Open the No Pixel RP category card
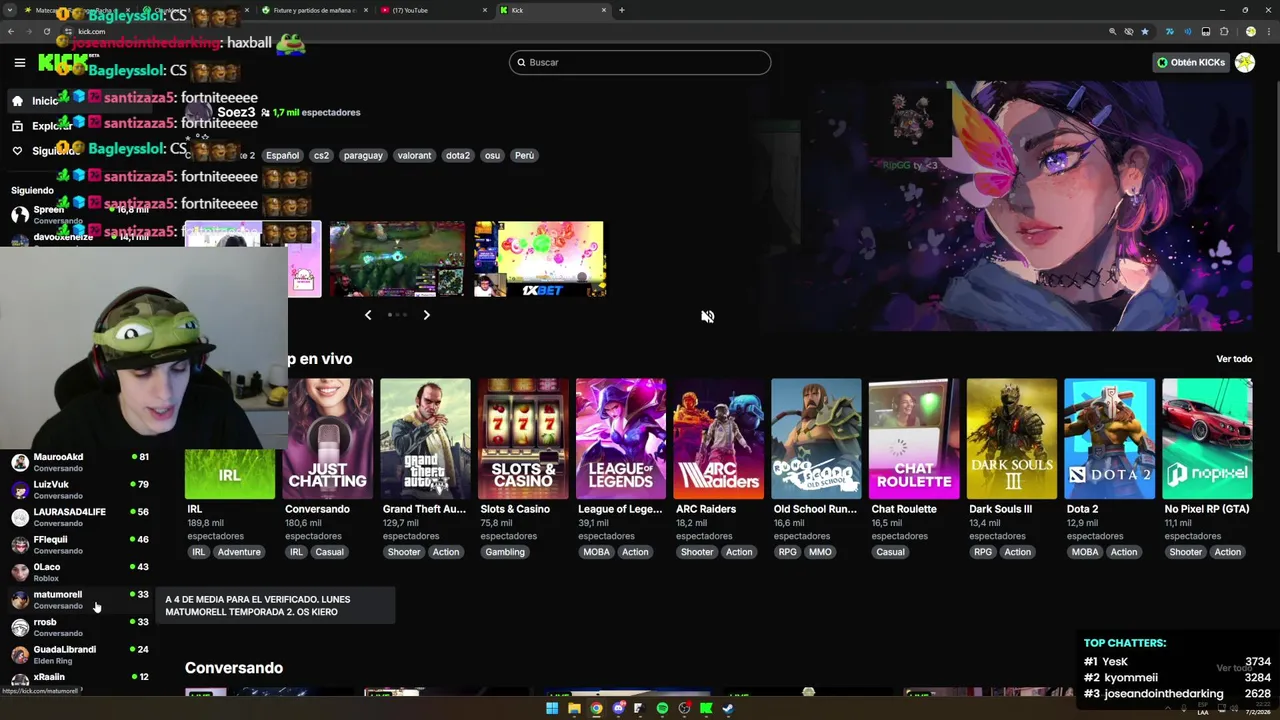1280x720 pixels. pos(1207,439)
